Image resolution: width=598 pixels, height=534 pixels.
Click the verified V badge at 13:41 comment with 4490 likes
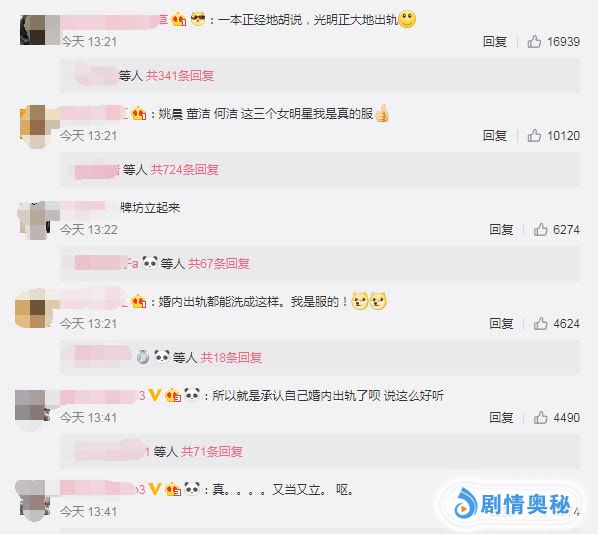(x=154, y=395)
